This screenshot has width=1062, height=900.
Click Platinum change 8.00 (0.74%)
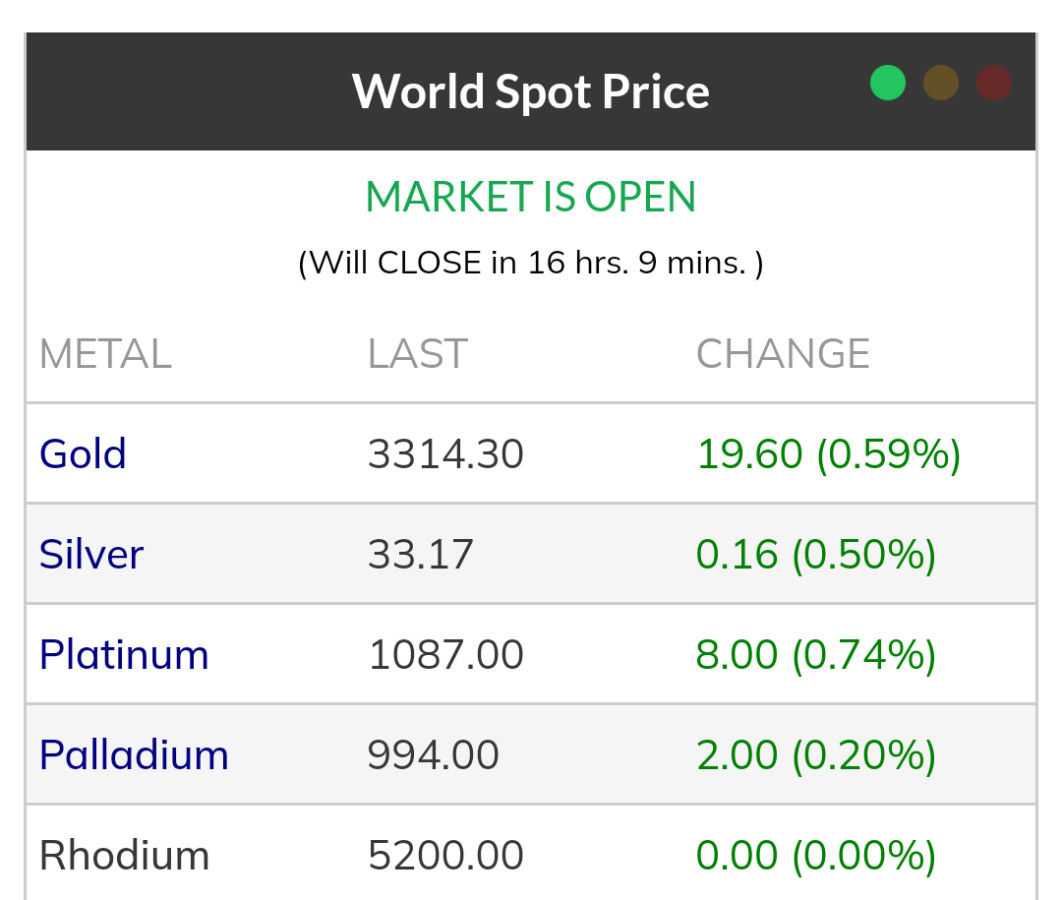(x=816, y=655)
